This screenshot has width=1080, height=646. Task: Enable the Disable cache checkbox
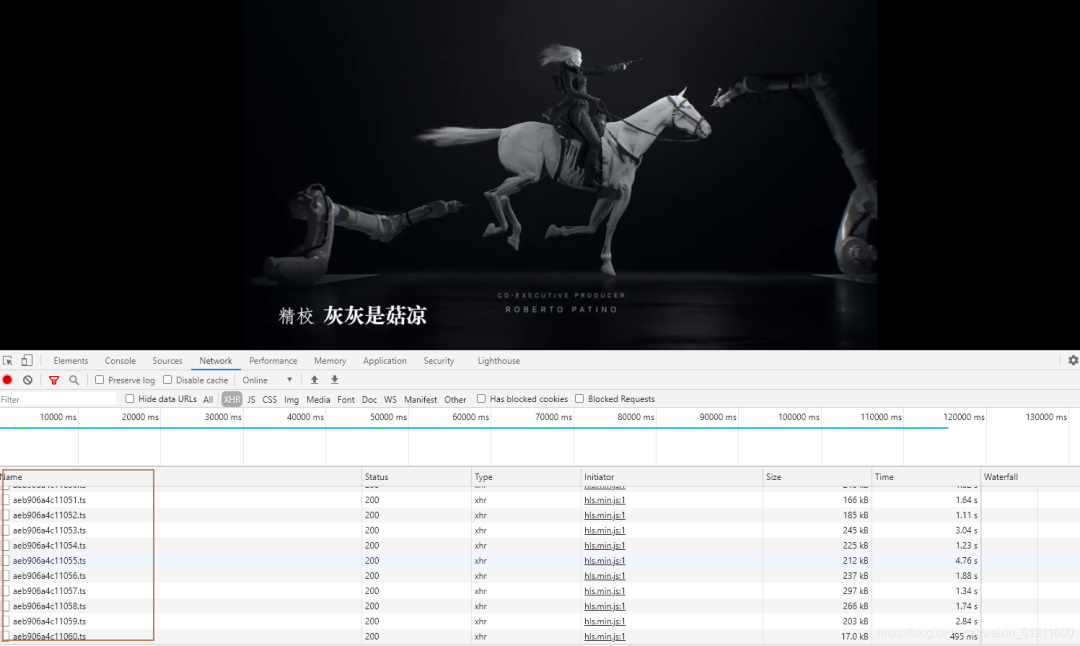click(x=167, y=379)
